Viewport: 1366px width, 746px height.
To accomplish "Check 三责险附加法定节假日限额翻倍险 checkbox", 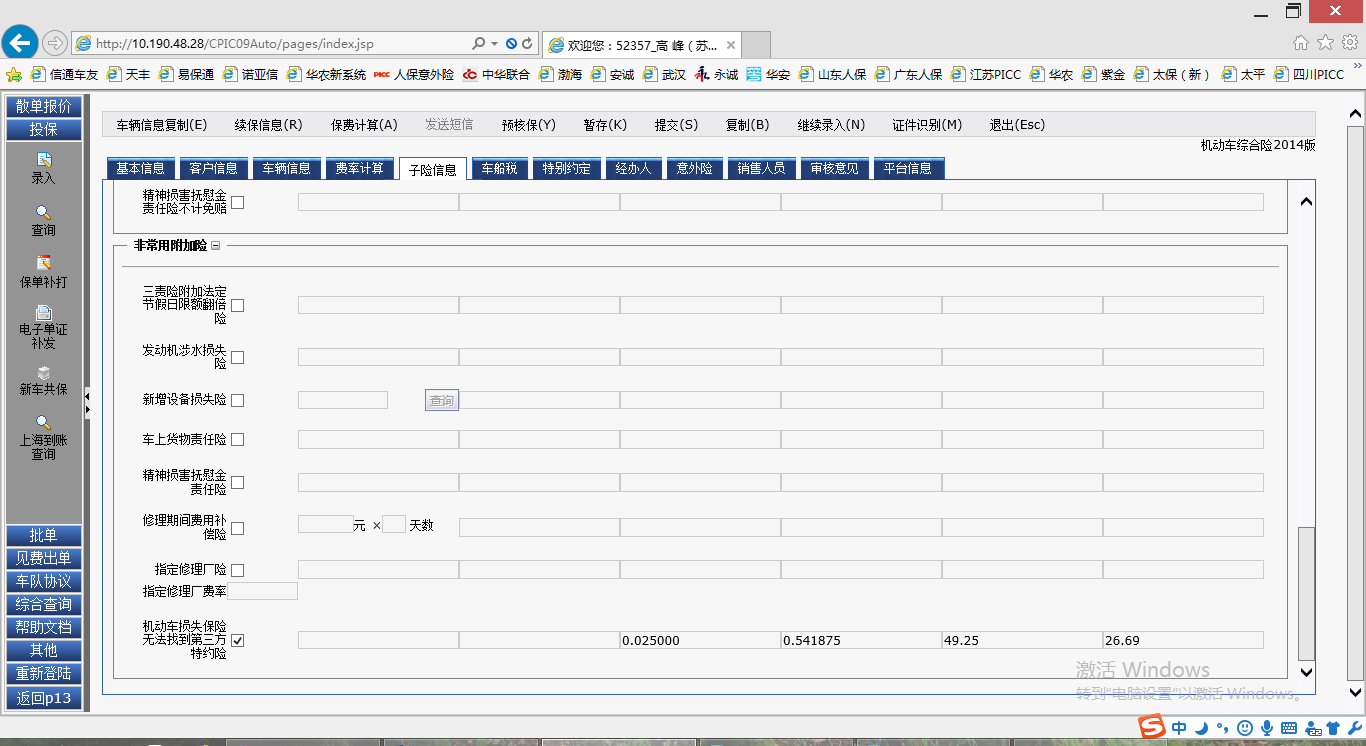I will pos(238,305).
